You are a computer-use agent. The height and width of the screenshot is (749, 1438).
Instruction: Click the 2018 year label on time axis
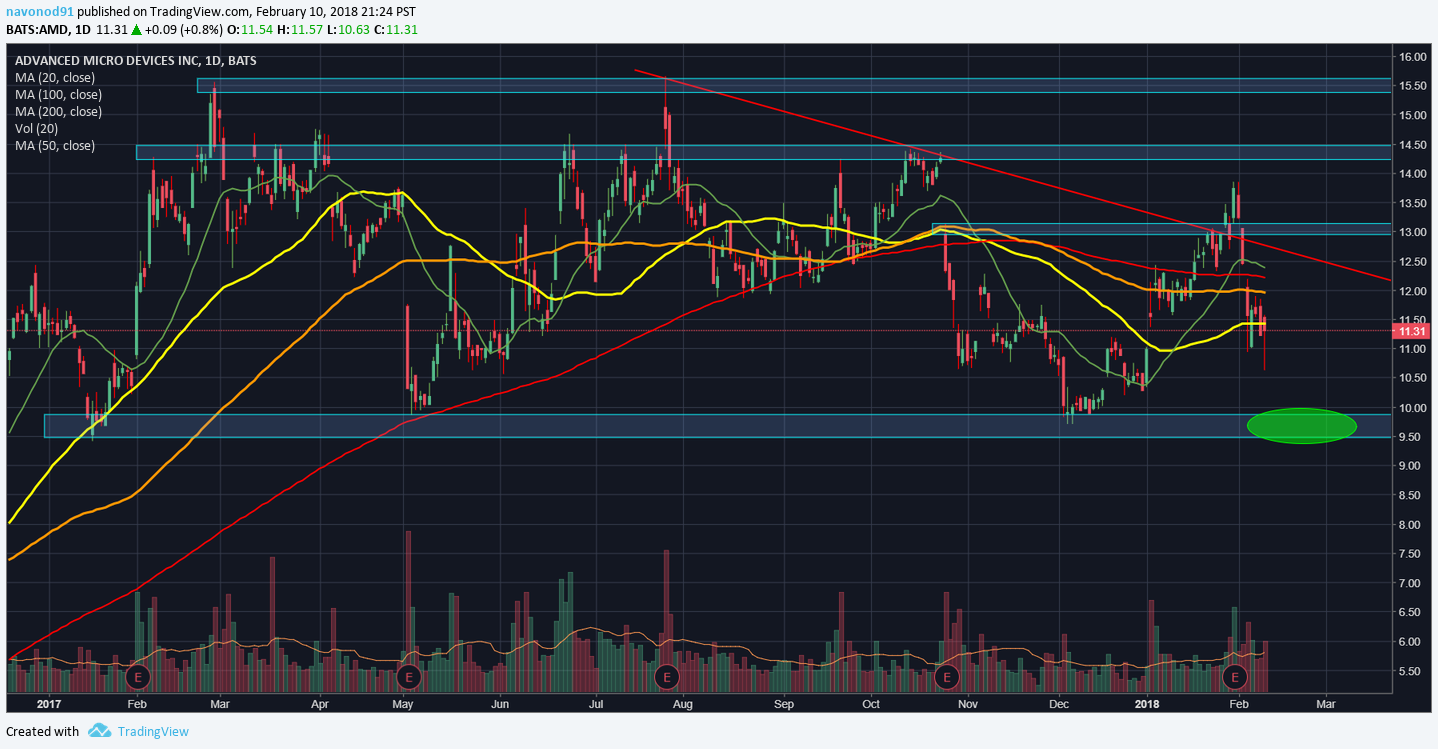1147,704
